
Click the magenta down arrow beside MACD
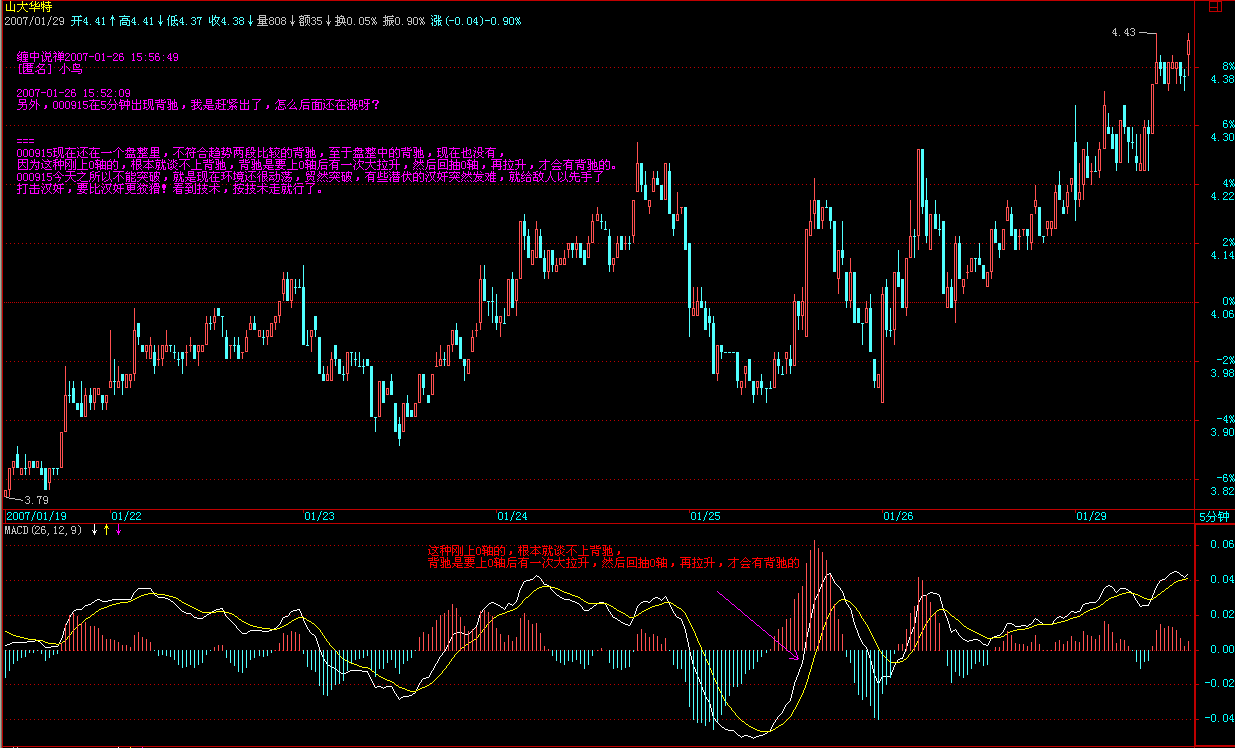(119, 529)
